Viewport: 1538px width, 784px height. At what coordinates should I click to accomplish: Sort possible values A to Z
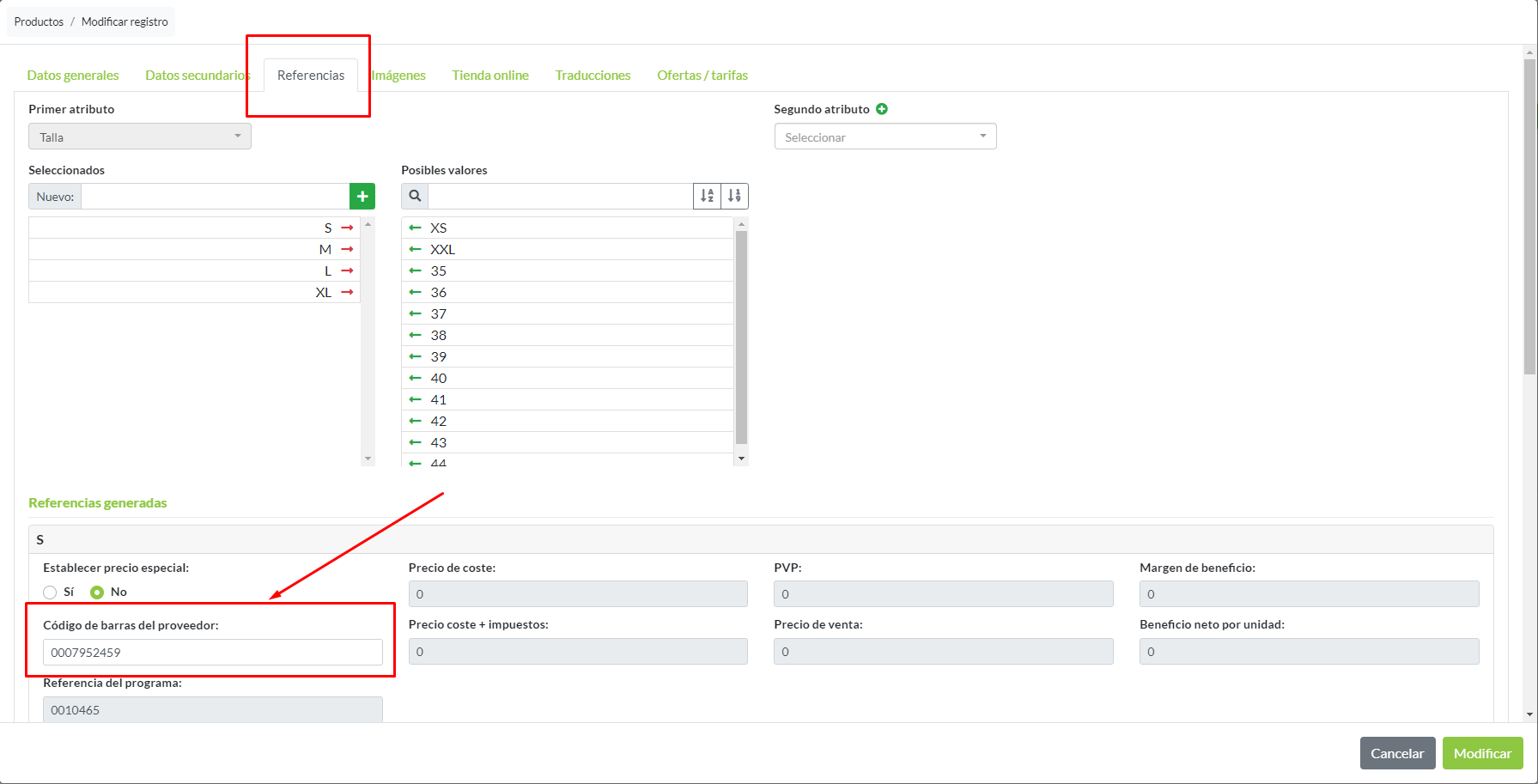[x=707, y=197]
